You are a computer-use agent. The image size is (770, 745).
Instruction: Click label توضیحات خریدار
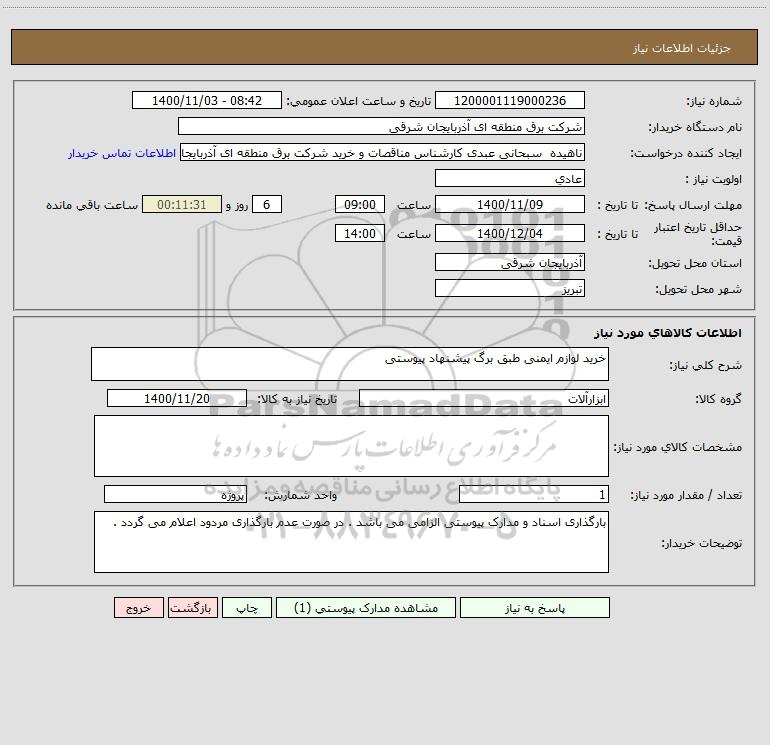702,543
